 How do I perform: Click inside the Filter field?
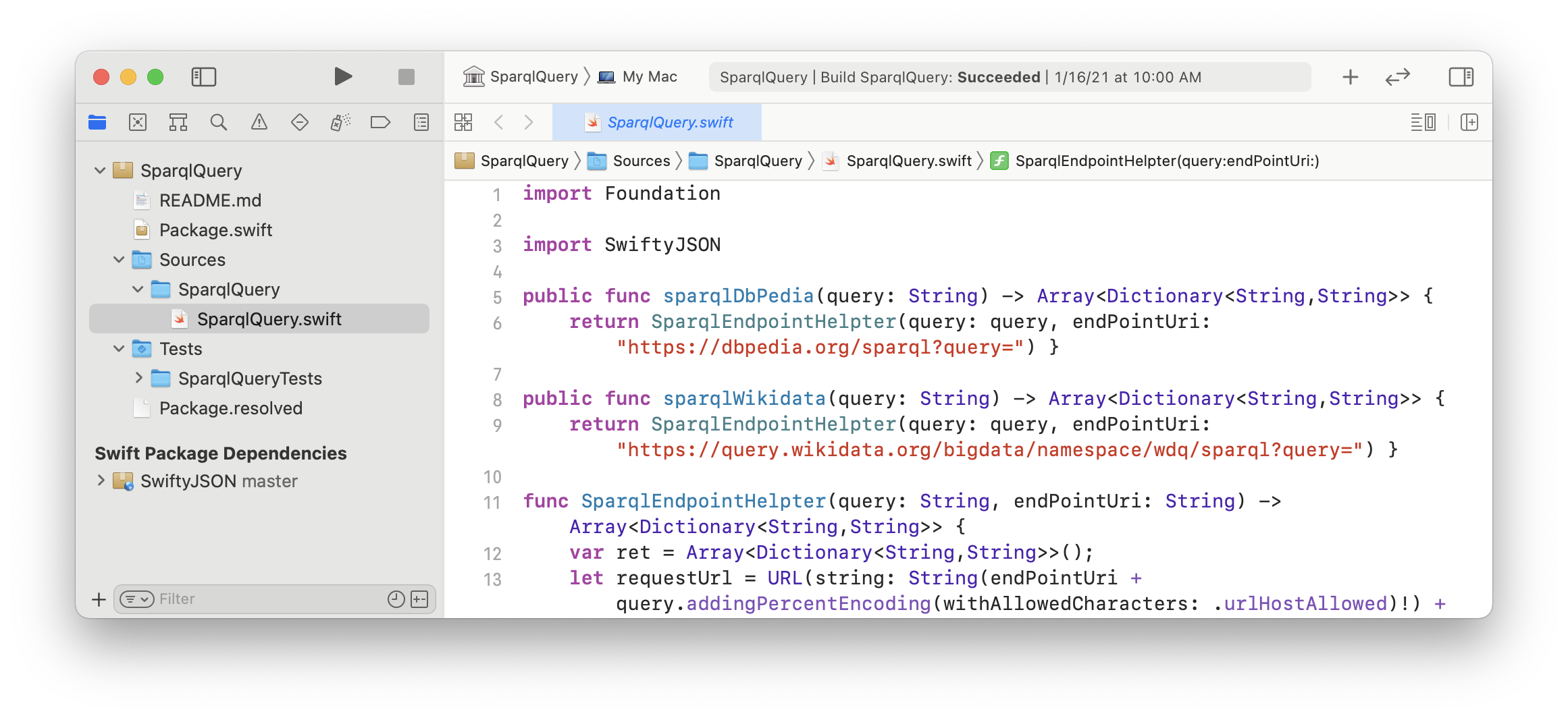pos(236,599)
